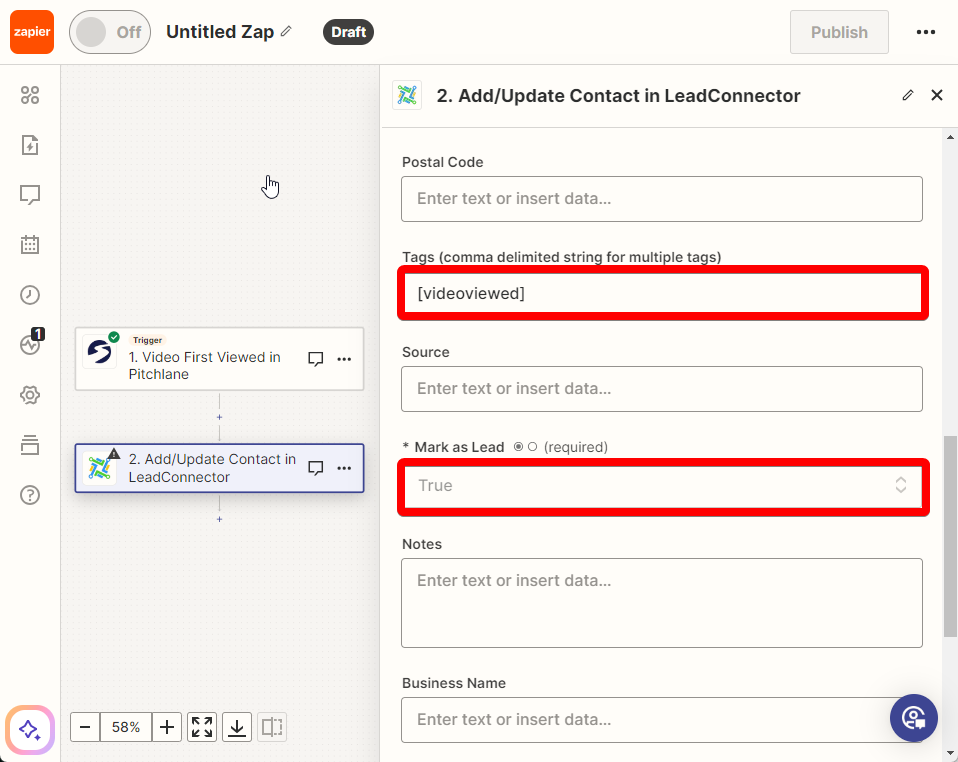Open the versions stack sidebar icon
Image resolution: width=958 pixels, height=762 pixels.
tap(30, 445)
